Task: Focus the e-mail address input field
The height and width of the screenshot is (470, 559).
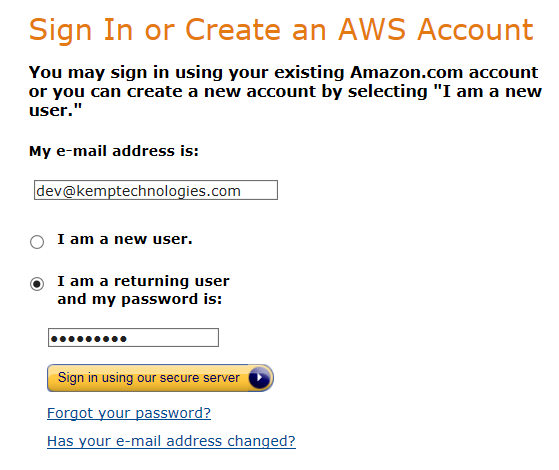Action: pos(156,190)
